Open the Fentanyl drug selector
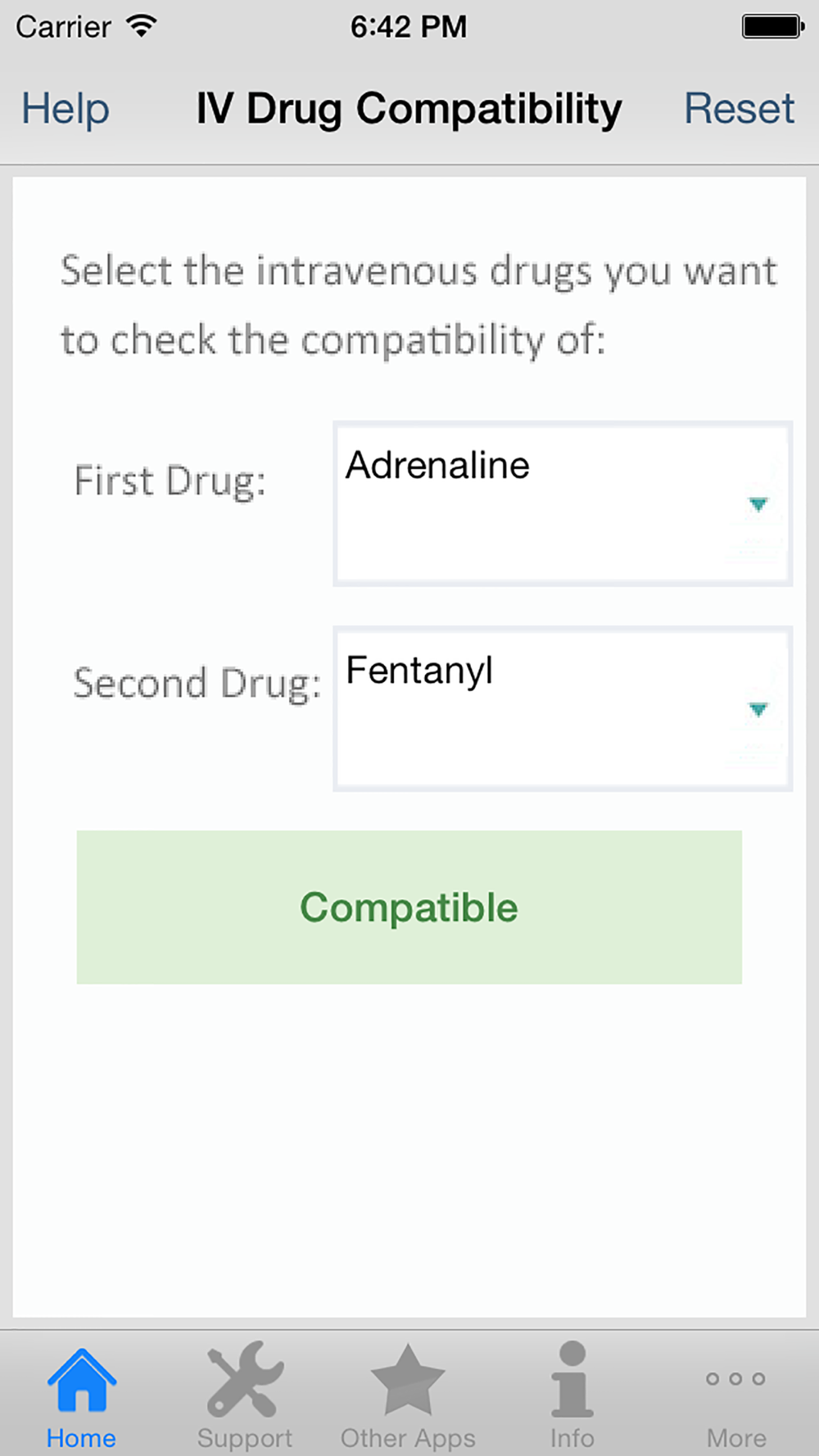 [563, 708]
